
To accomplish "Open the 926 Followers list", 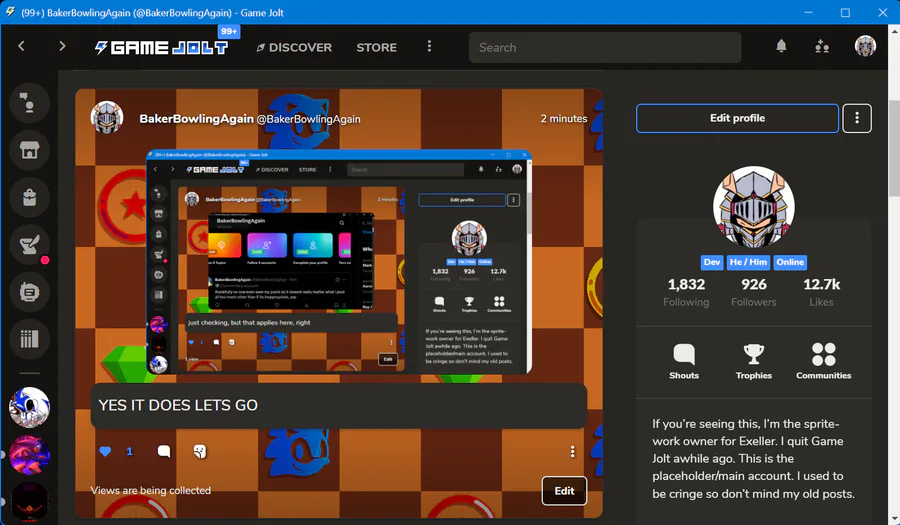I will 754,292.
